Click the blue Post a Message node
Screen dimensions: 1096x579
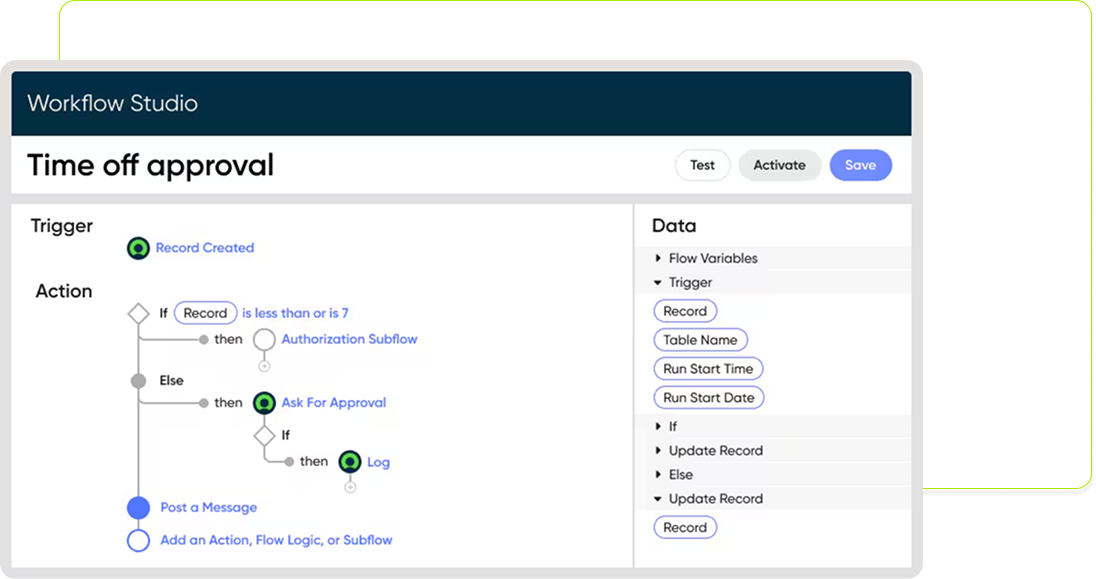point(138,508)
